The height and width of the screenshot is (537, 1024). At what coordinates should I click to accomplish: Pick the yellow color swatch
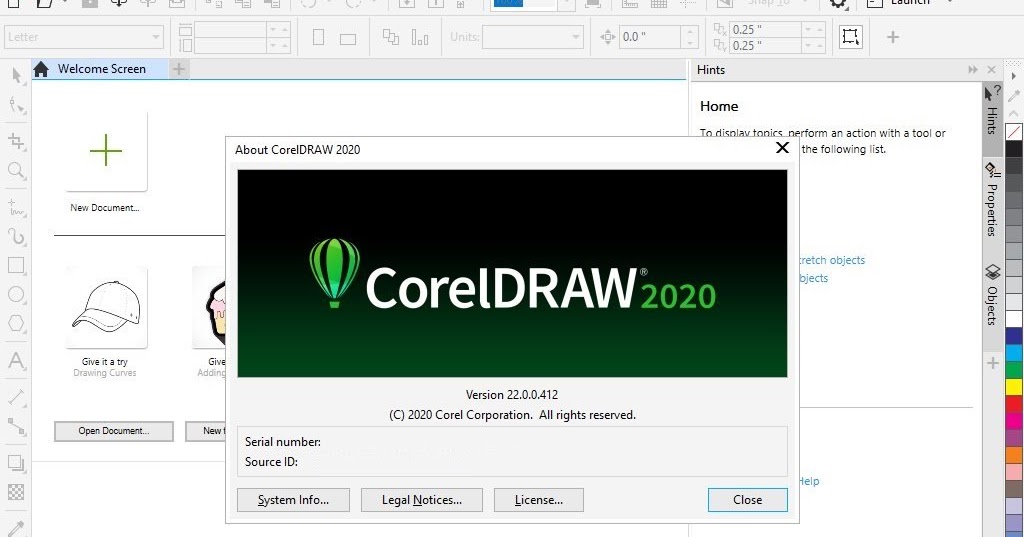tap(1014, 387)
